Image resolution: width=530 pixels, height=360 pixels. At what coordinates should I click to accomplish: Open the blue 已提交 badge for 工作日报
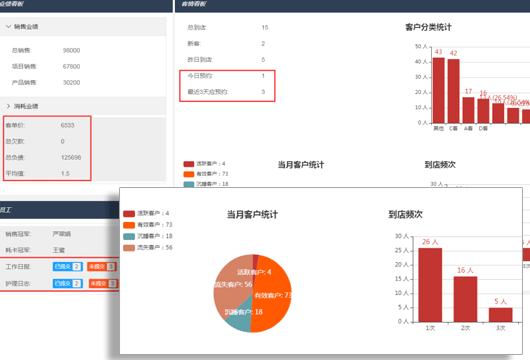[68, 266]
